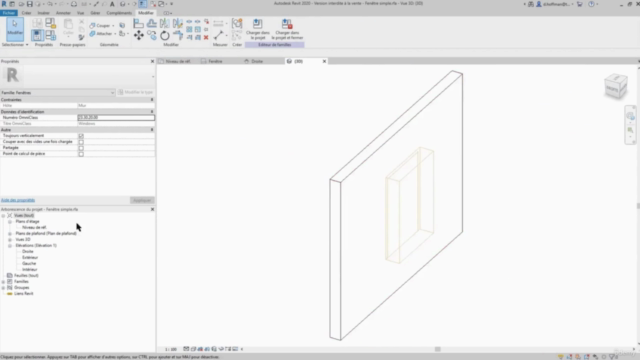Viewport: 640px width, 360px height.
Task: Select the Align tool icon
Action: click(x=138, y=23)
